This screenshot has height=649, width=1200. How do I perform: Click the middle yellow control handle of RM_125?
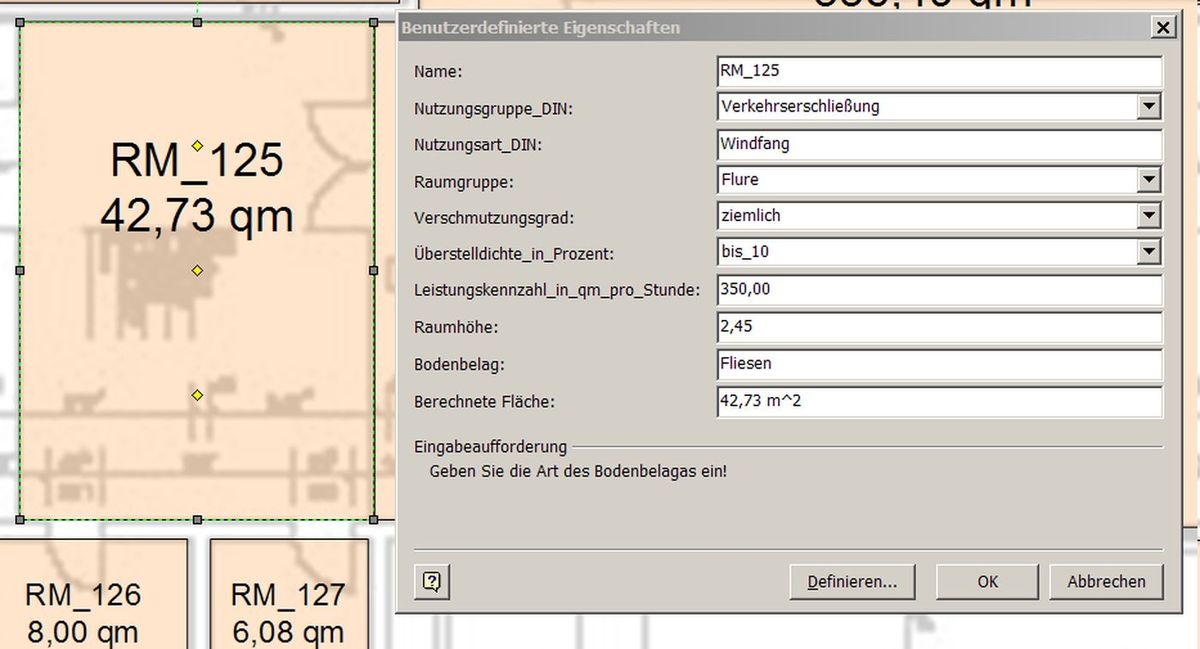[197, 270]
